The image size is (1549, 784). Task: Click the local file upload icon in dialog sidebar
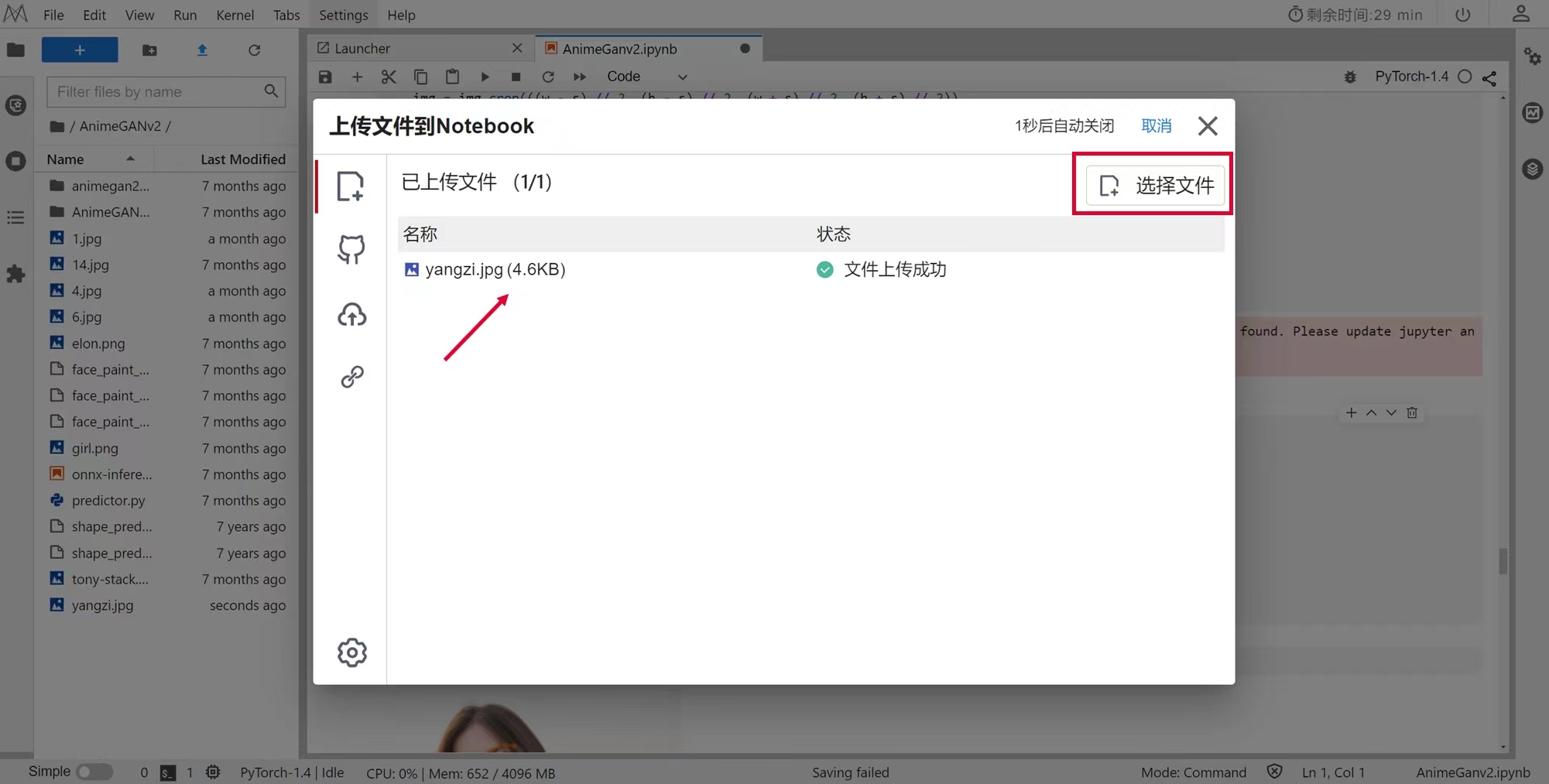point(351,187)
